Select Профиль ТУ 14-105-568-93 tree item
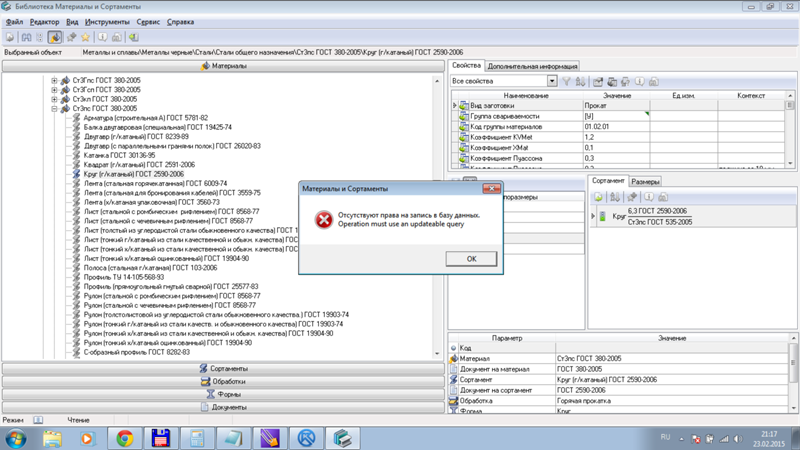Screen dimensions: 800x450 coord(124,277)
